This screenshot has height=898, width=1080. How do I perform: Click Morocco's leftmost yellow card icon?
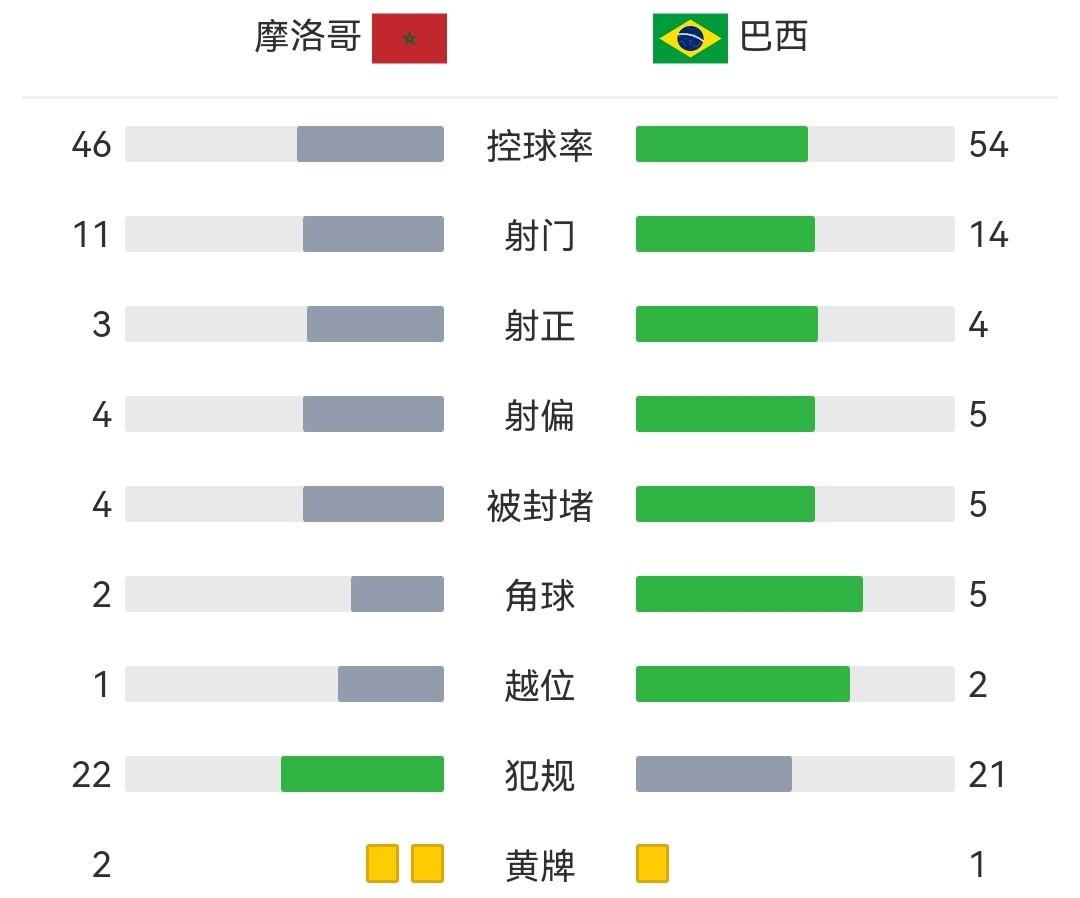coord(382,864)
